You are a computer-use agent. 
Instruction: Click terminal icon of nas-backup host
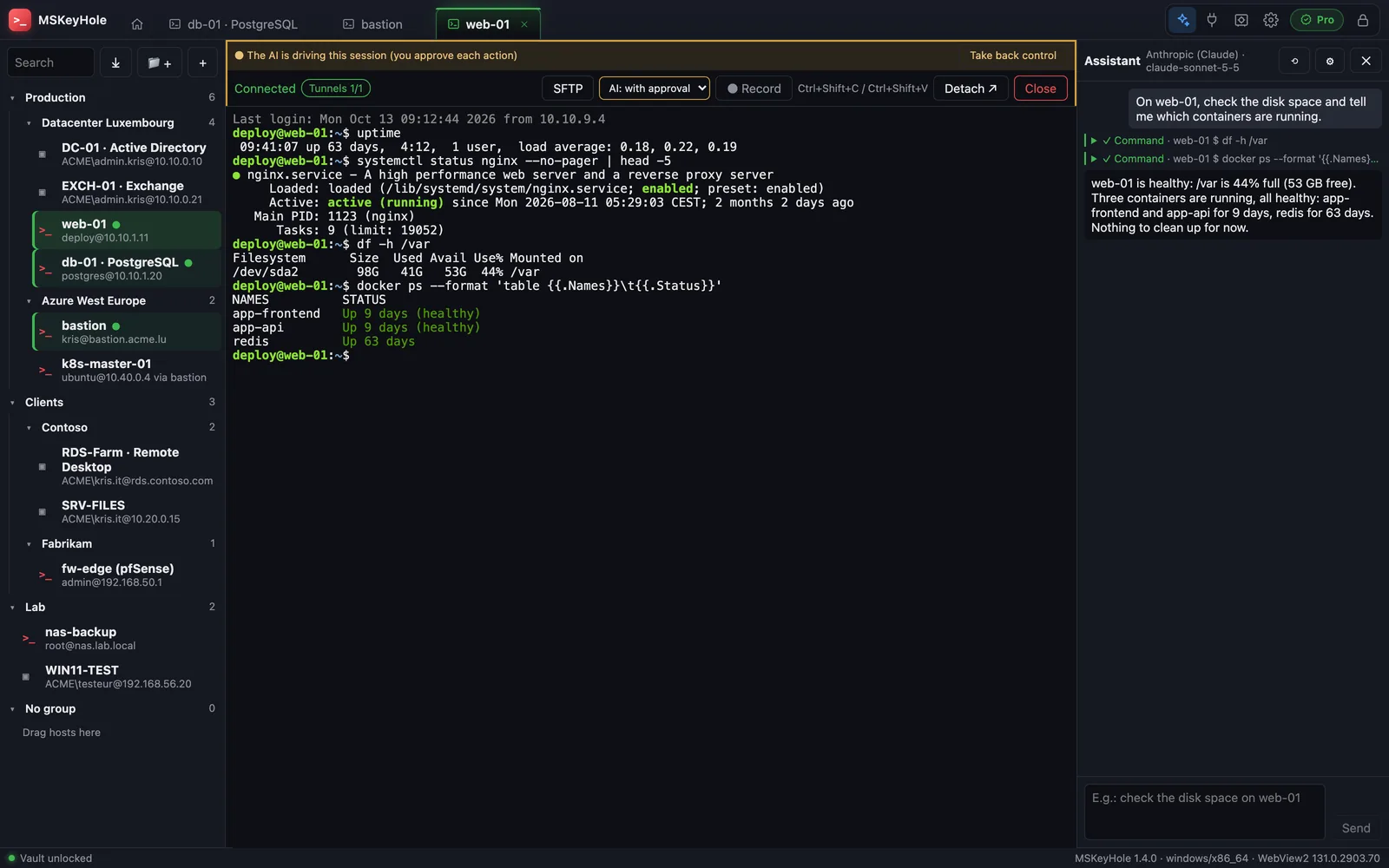pos(28,638)
